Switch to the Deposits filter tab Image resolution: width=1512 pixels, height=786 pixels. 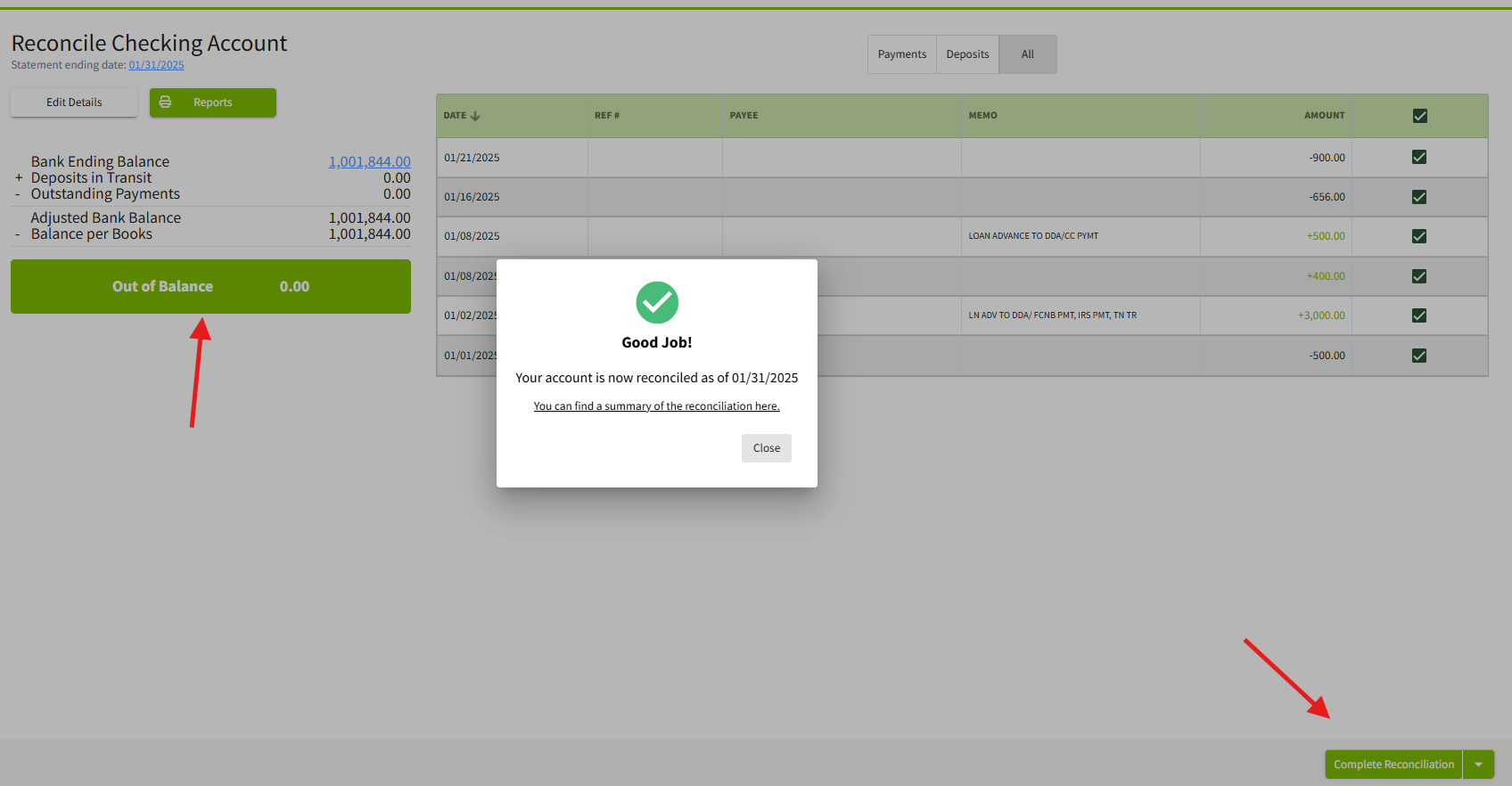(967, 54)
